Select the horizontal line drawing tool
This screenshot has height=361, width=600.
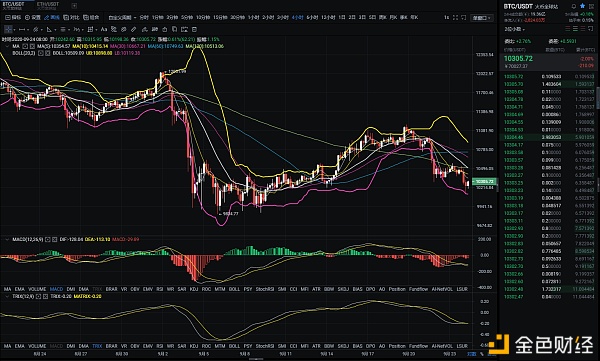pos(22,29)
